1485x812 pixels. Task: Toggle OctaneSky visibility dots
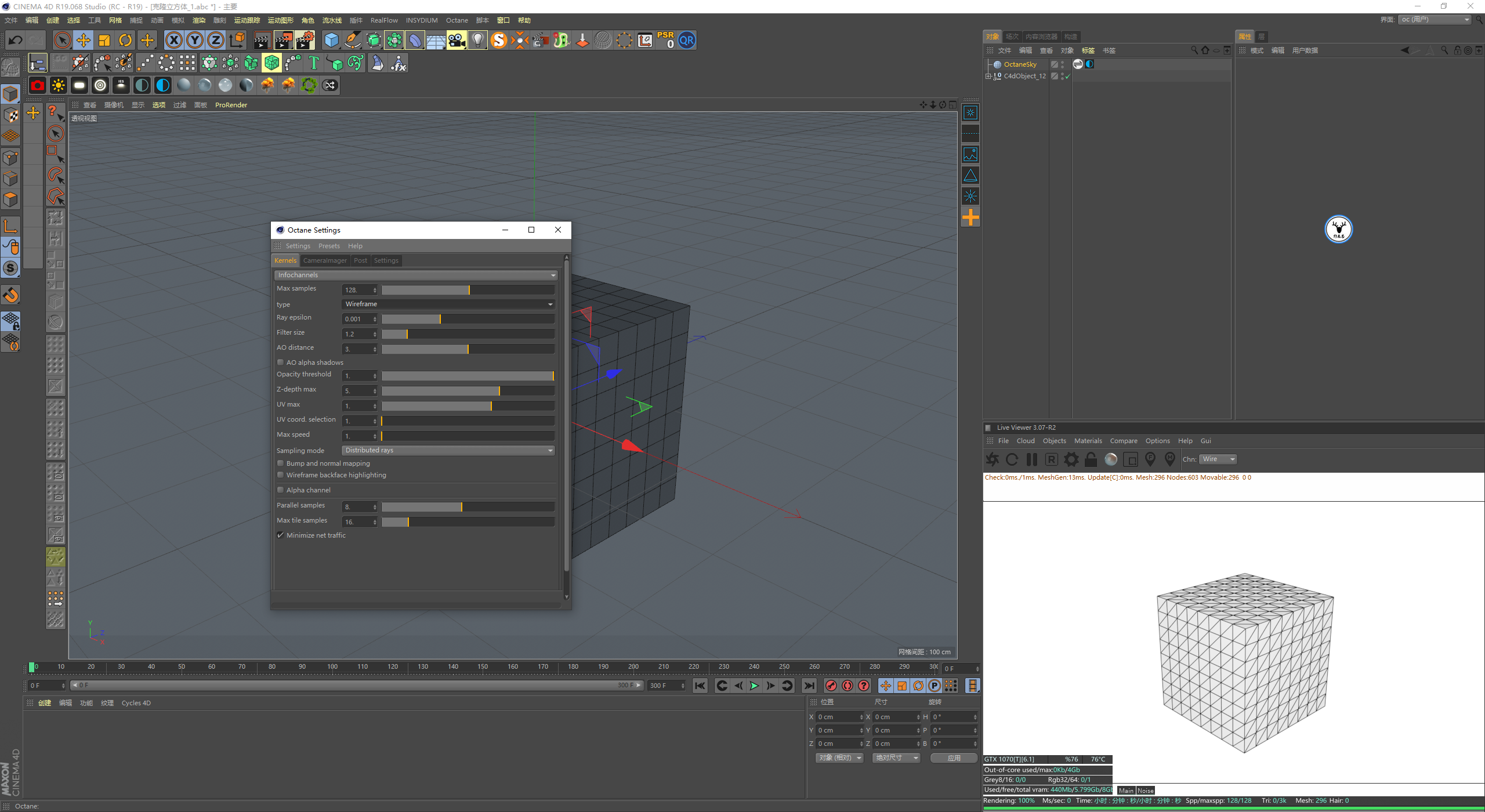(x=1063, y=64)
